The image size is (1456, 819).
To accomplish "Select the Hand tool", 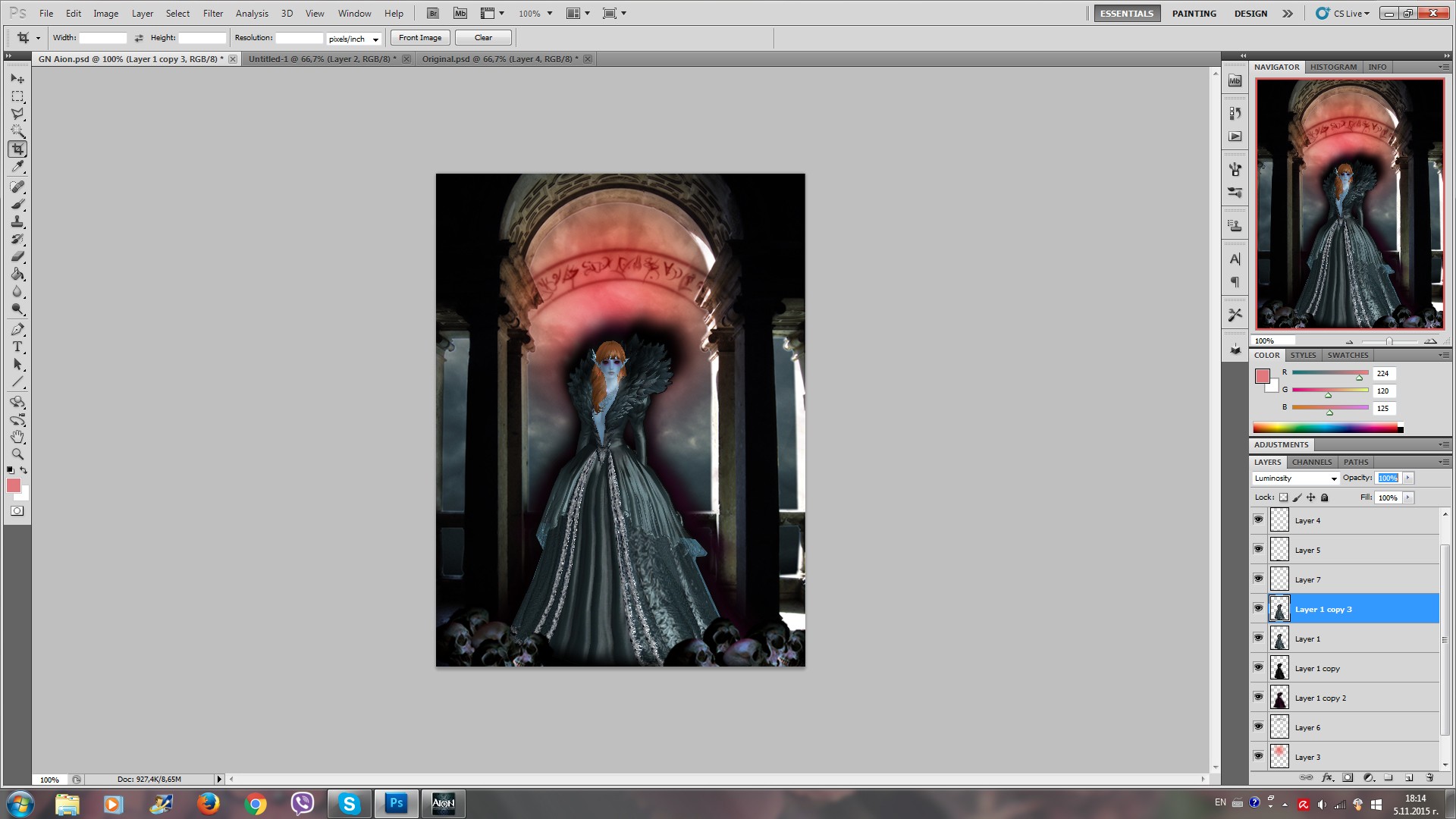I will 17,437.
